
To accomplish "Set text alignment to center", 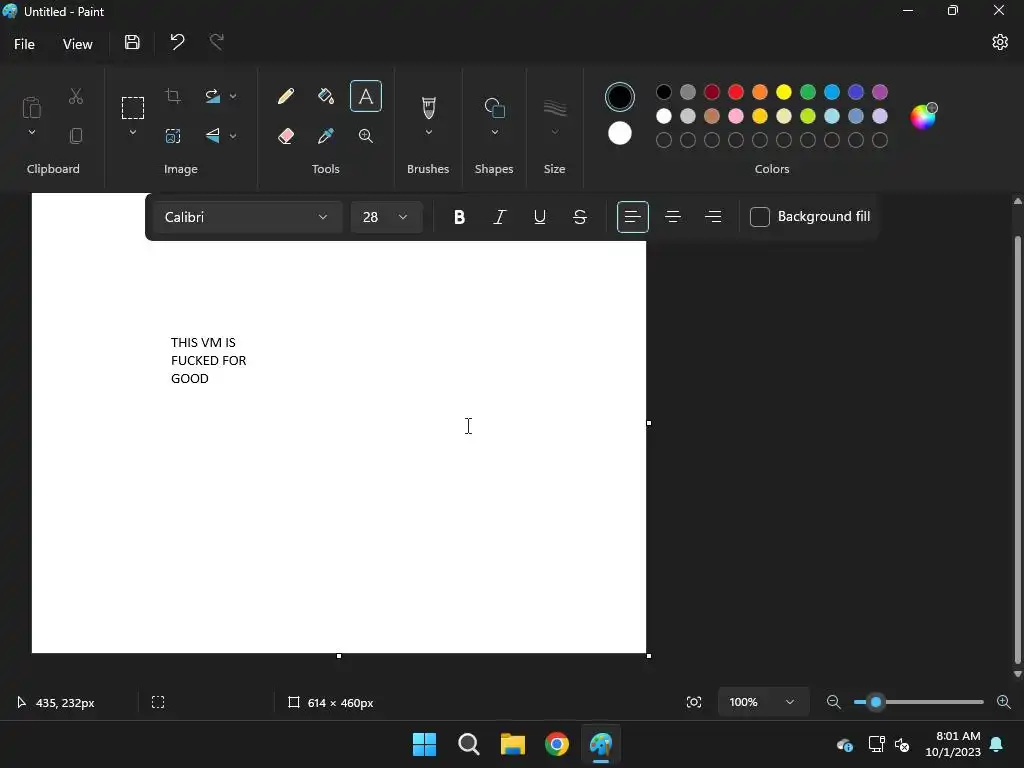I will click(673, 217).
